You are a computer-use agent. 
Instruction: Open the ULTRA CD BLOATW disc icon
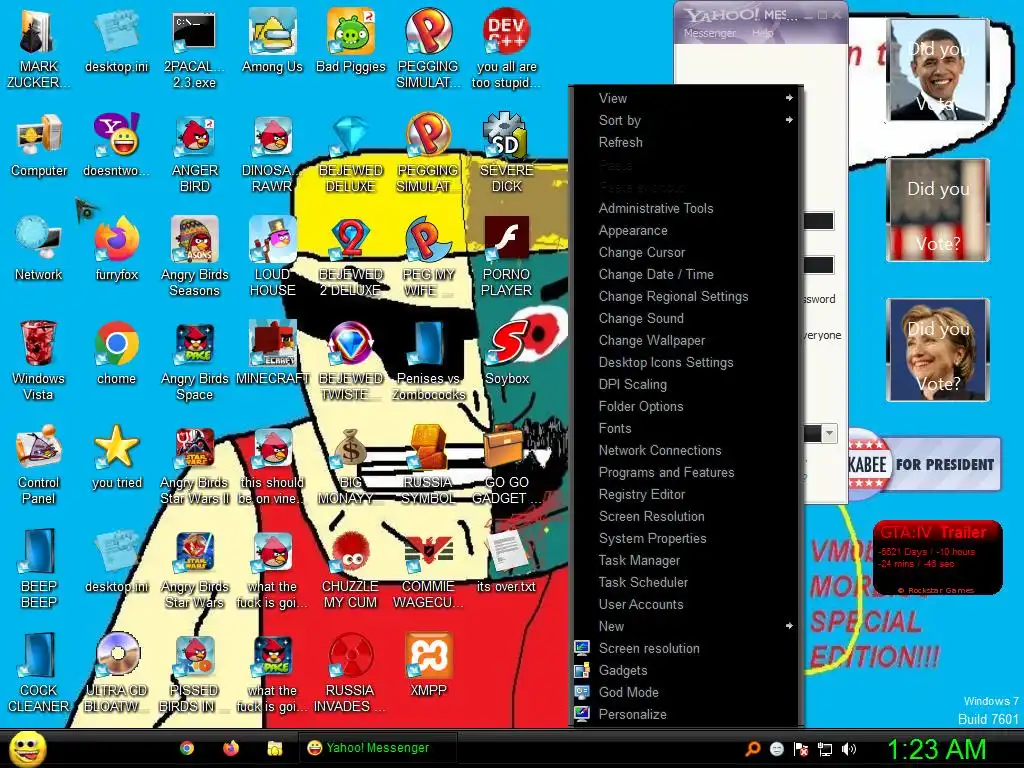pos(116,672)
